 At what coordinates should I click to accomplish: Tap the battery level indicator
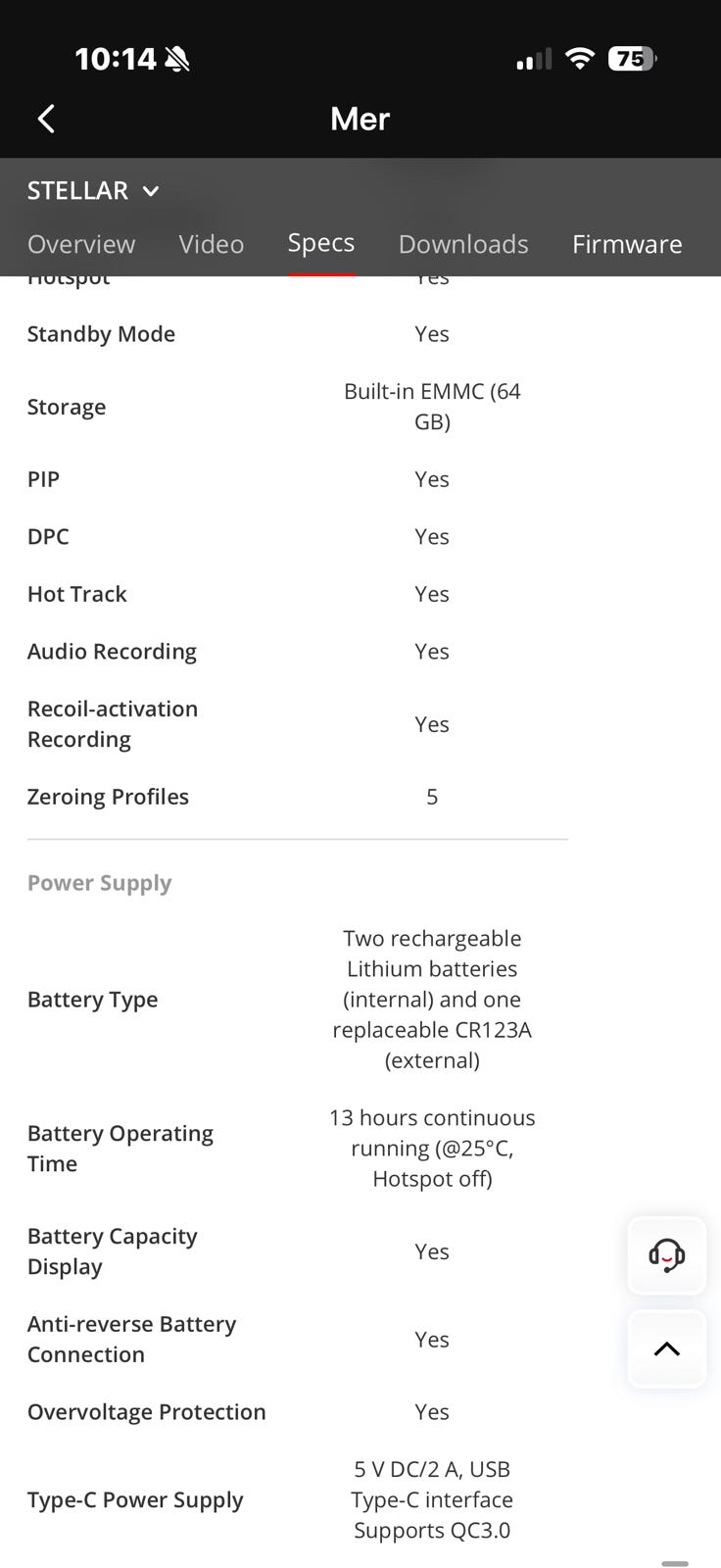coord(632,59)
